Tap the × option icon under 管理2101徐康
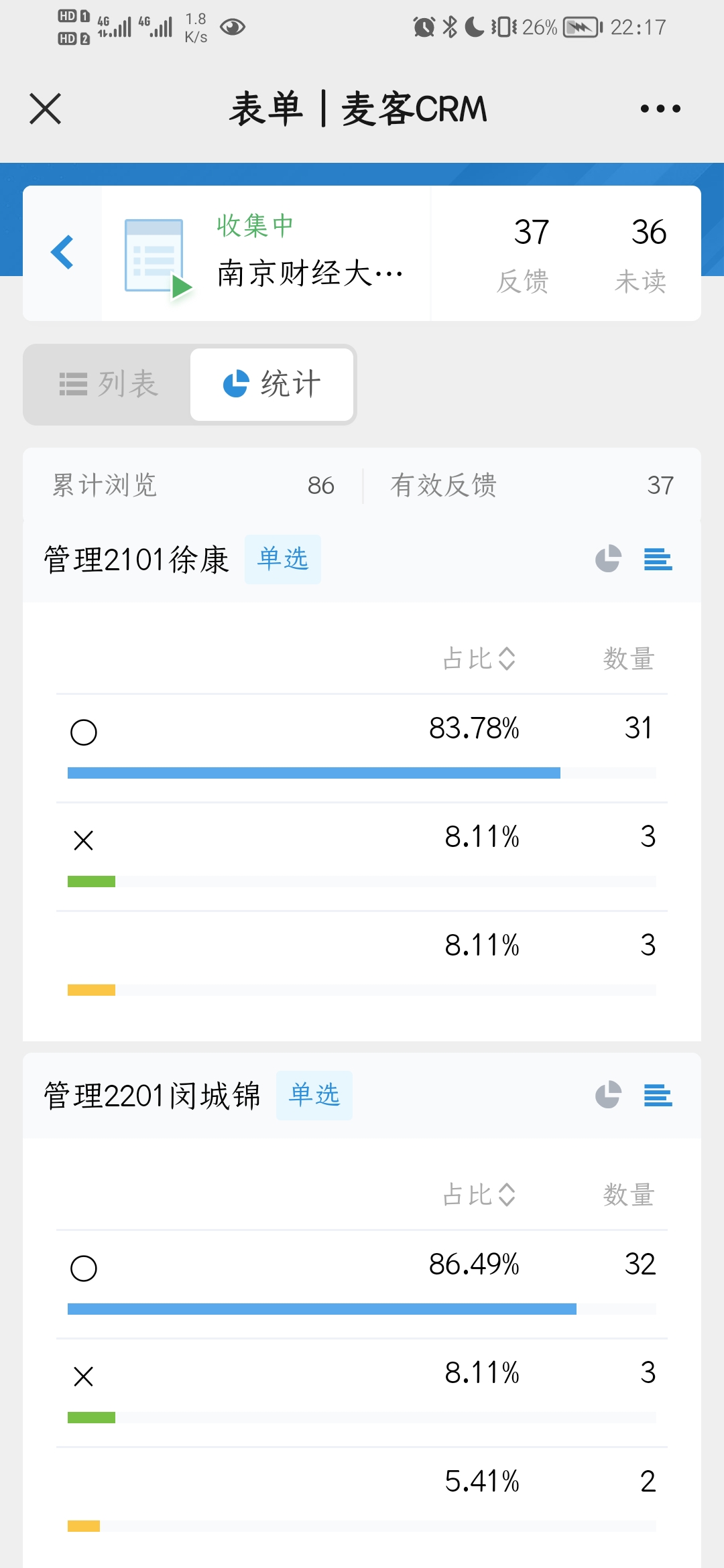The image size is (724, 1568). 84,840
